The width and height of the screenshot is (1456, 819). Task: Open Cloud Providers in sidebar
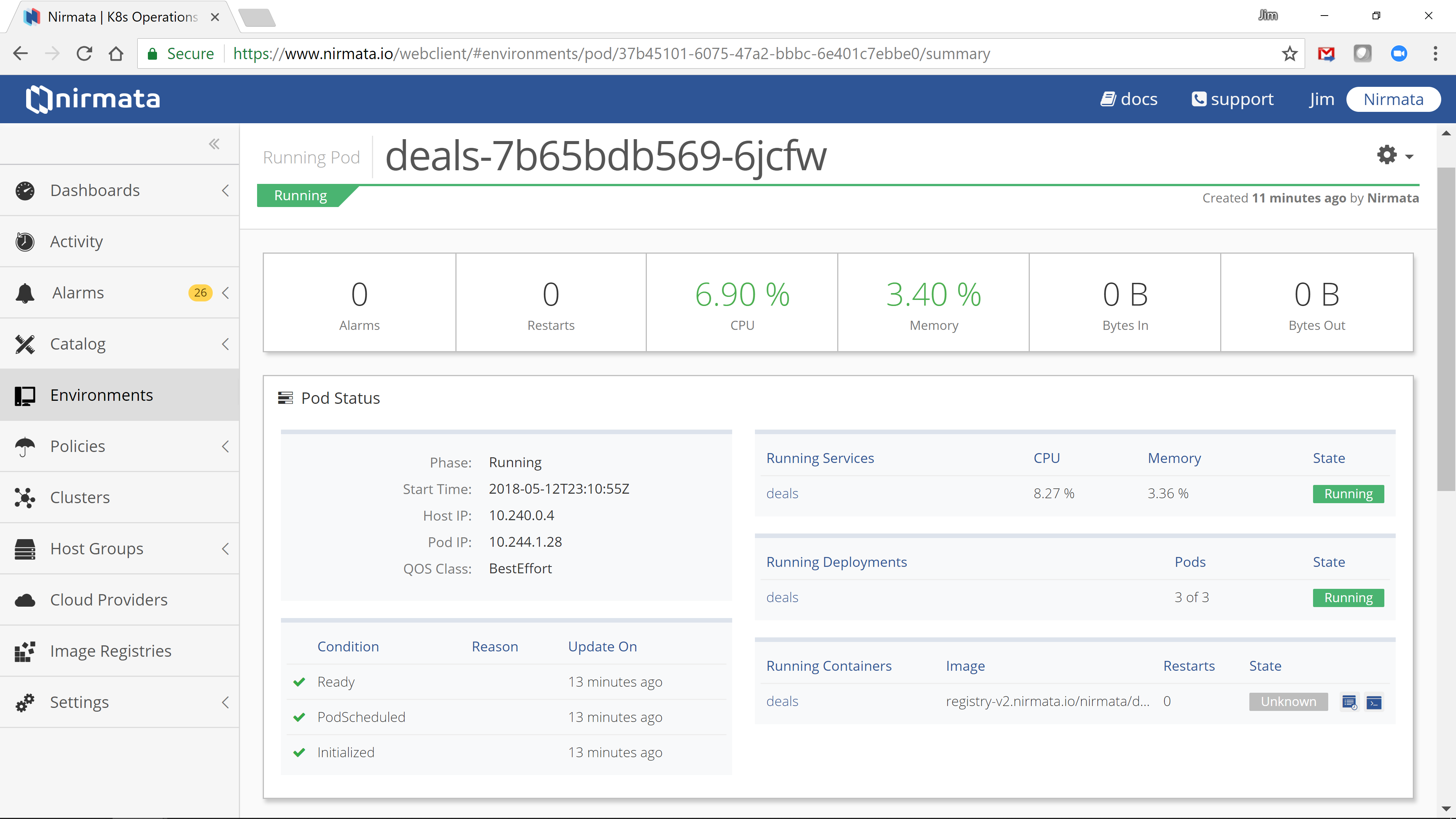pyautogui.click(x=119, y=600)
